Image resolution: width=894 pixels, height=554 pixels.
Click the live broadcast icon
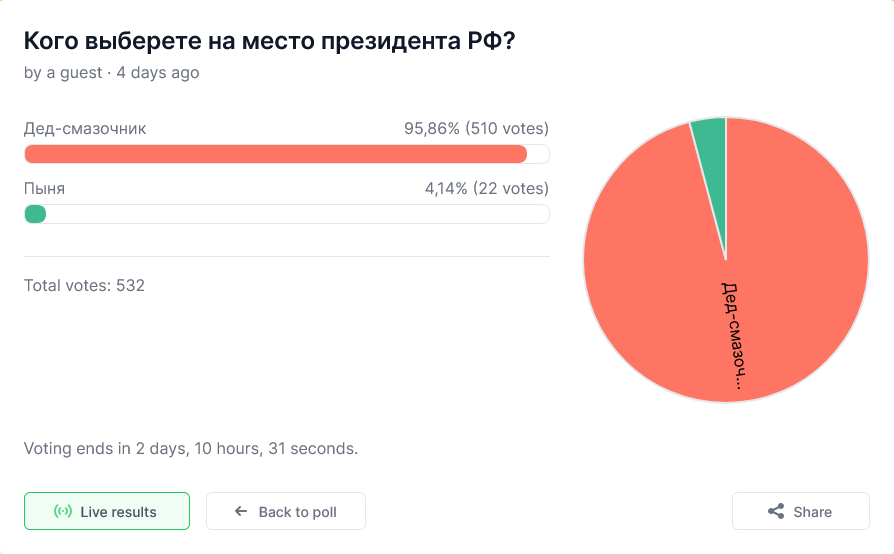coord(62,512)
